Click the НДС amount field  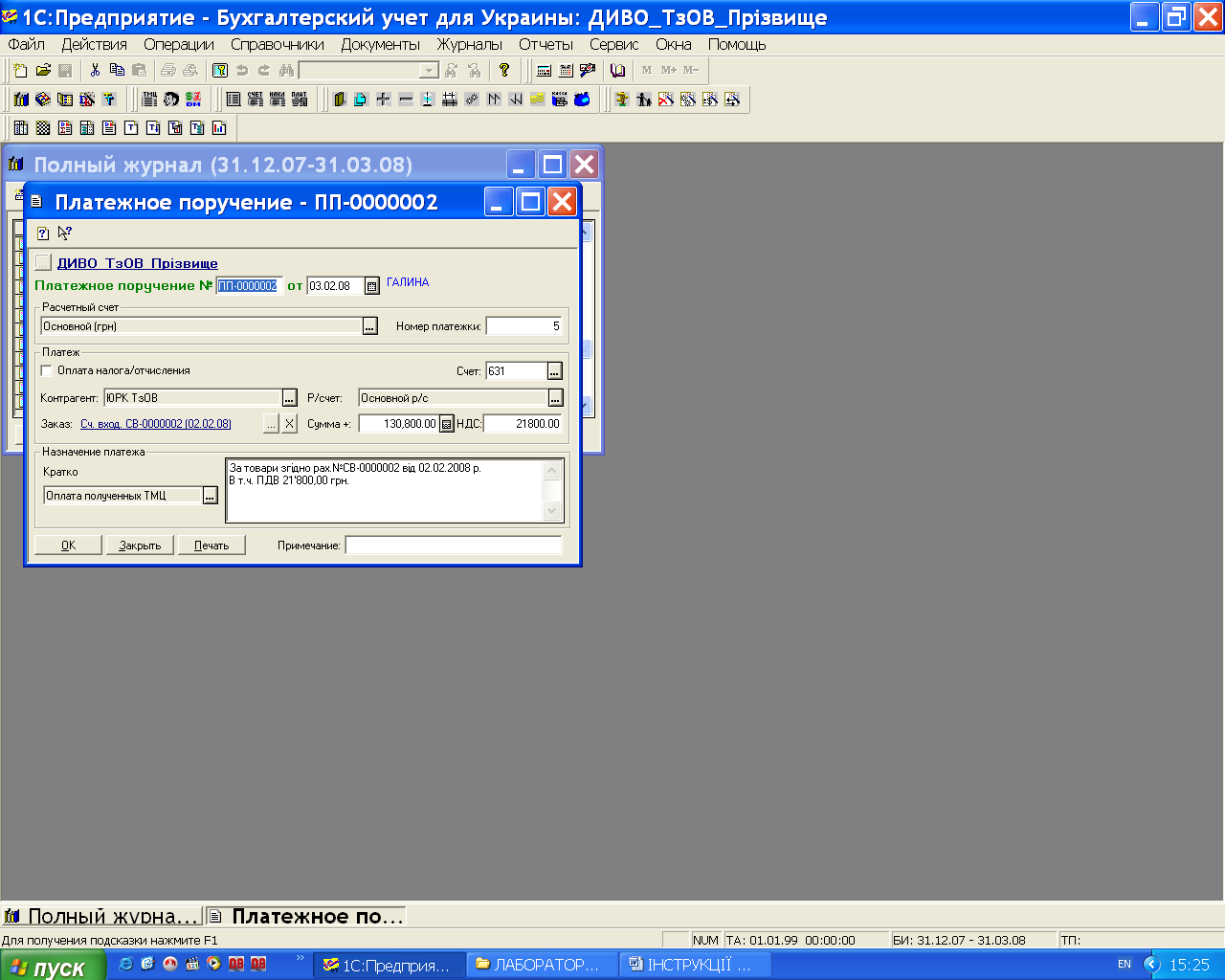pyautogui.click(x=523, y=424)
